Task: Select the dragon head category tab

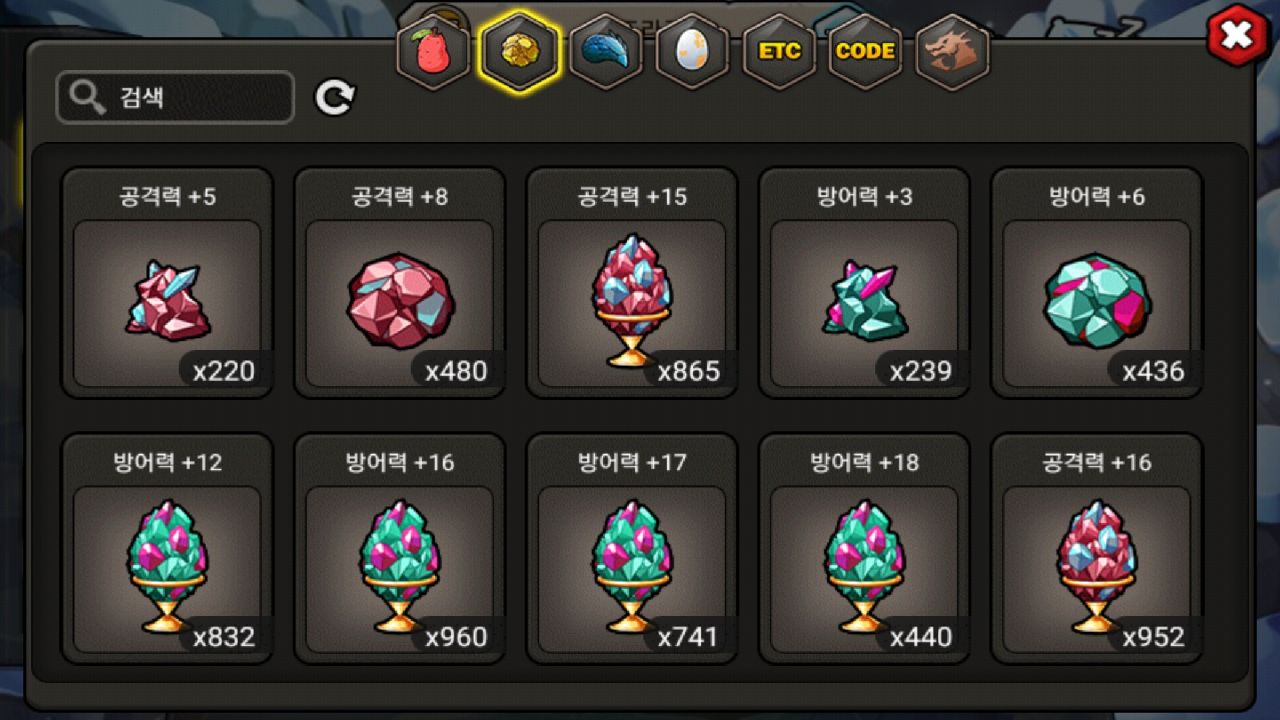Action: (952, 52)
